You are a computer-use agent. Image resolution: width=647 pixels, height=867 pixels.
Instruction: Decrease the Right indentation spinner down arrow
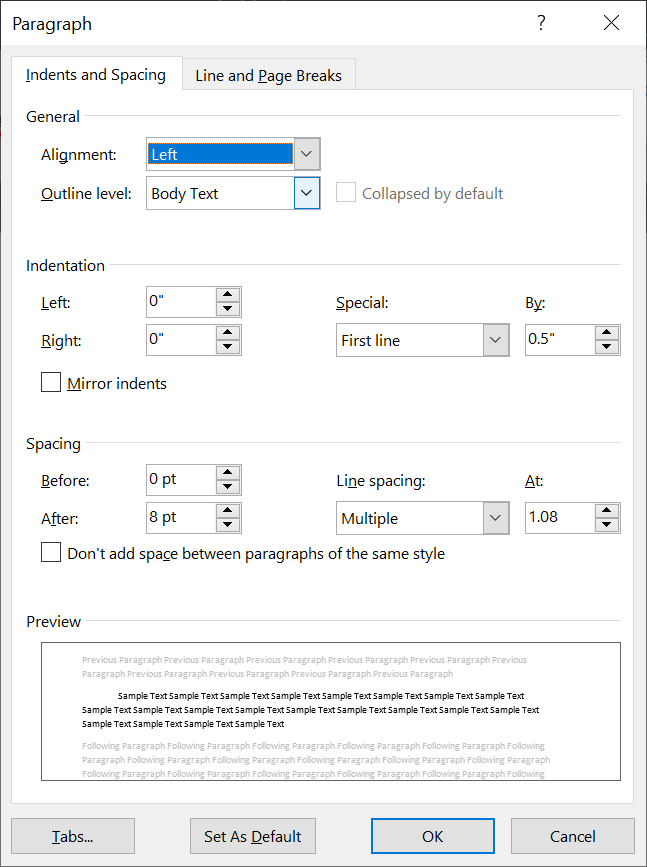click(x=228, y=347)
